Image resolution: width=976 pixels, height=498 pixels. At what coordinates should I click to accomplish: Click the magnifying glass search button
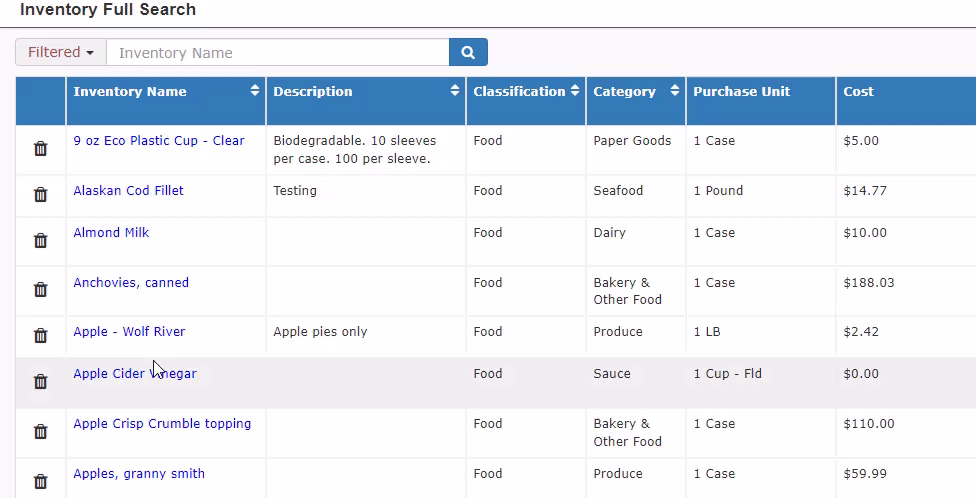468,52
